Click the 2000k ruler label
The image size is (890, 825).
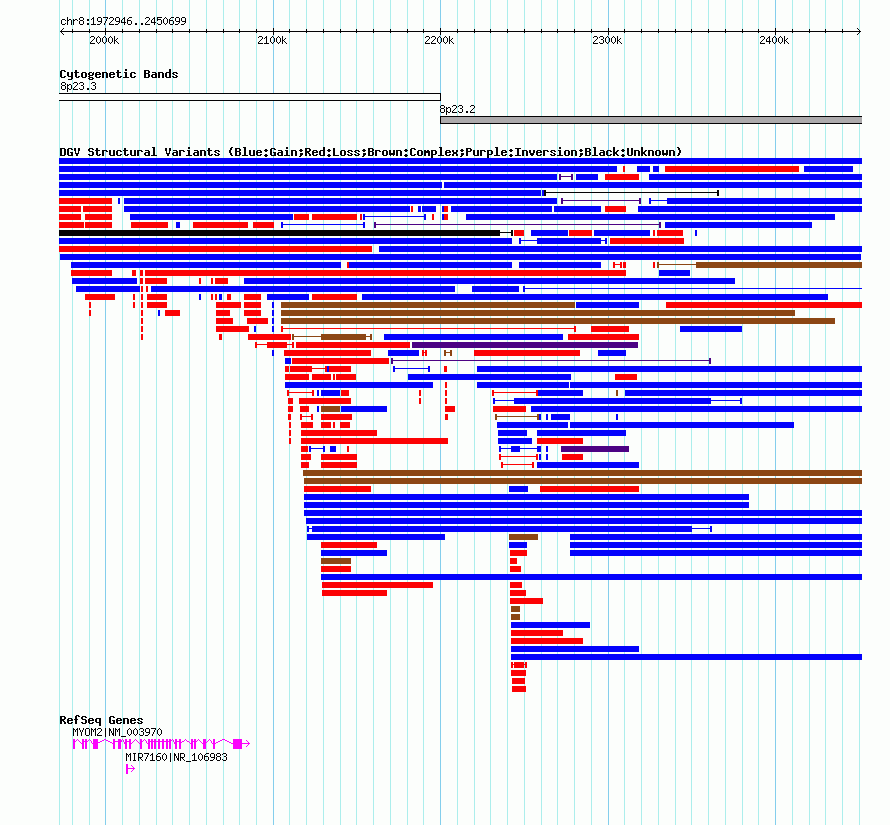coord(104,40)
